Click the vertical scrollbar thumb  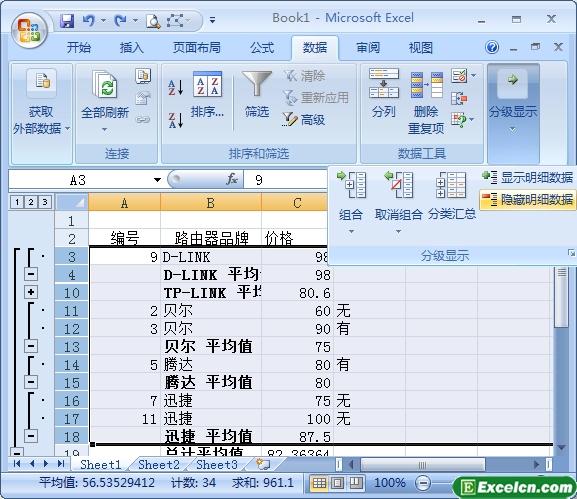562,297
